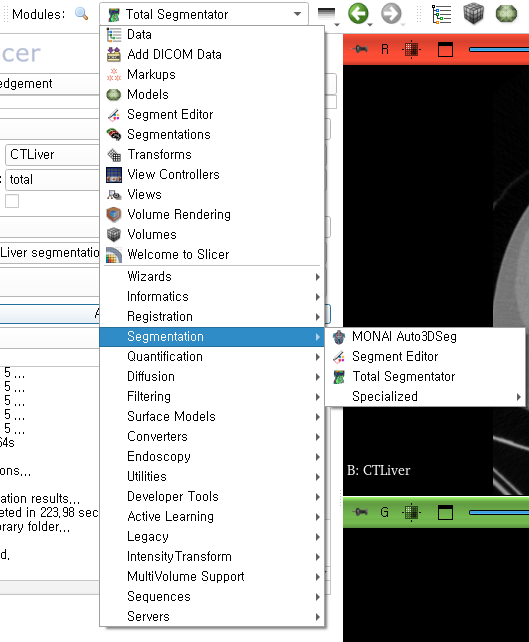Open the Models module from toolbar green icon
This screenshot has width=529, height=642.
[x=506, y=14]
